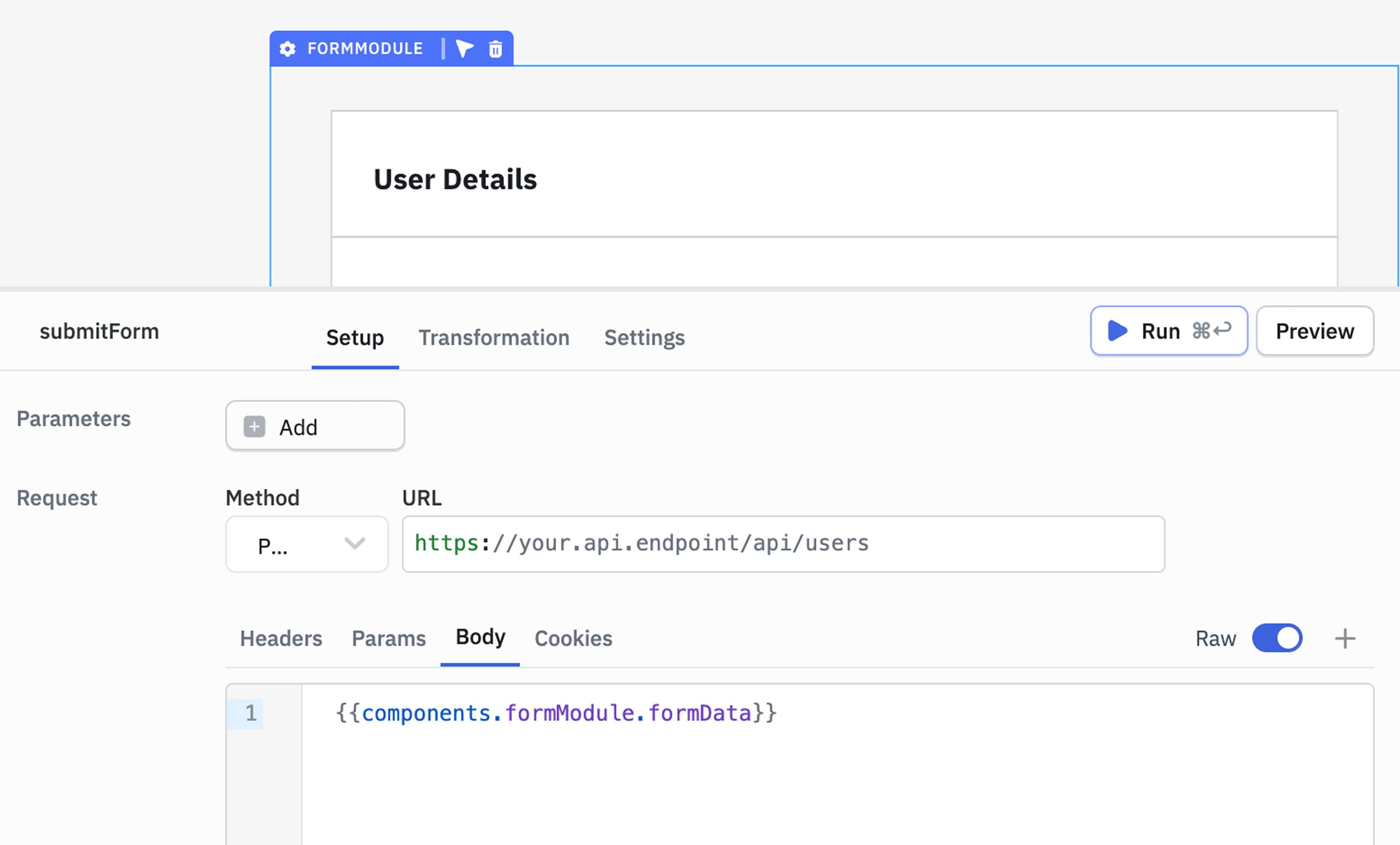Click the plus icon next to Raw toggle

click(x=1345, y=638)
